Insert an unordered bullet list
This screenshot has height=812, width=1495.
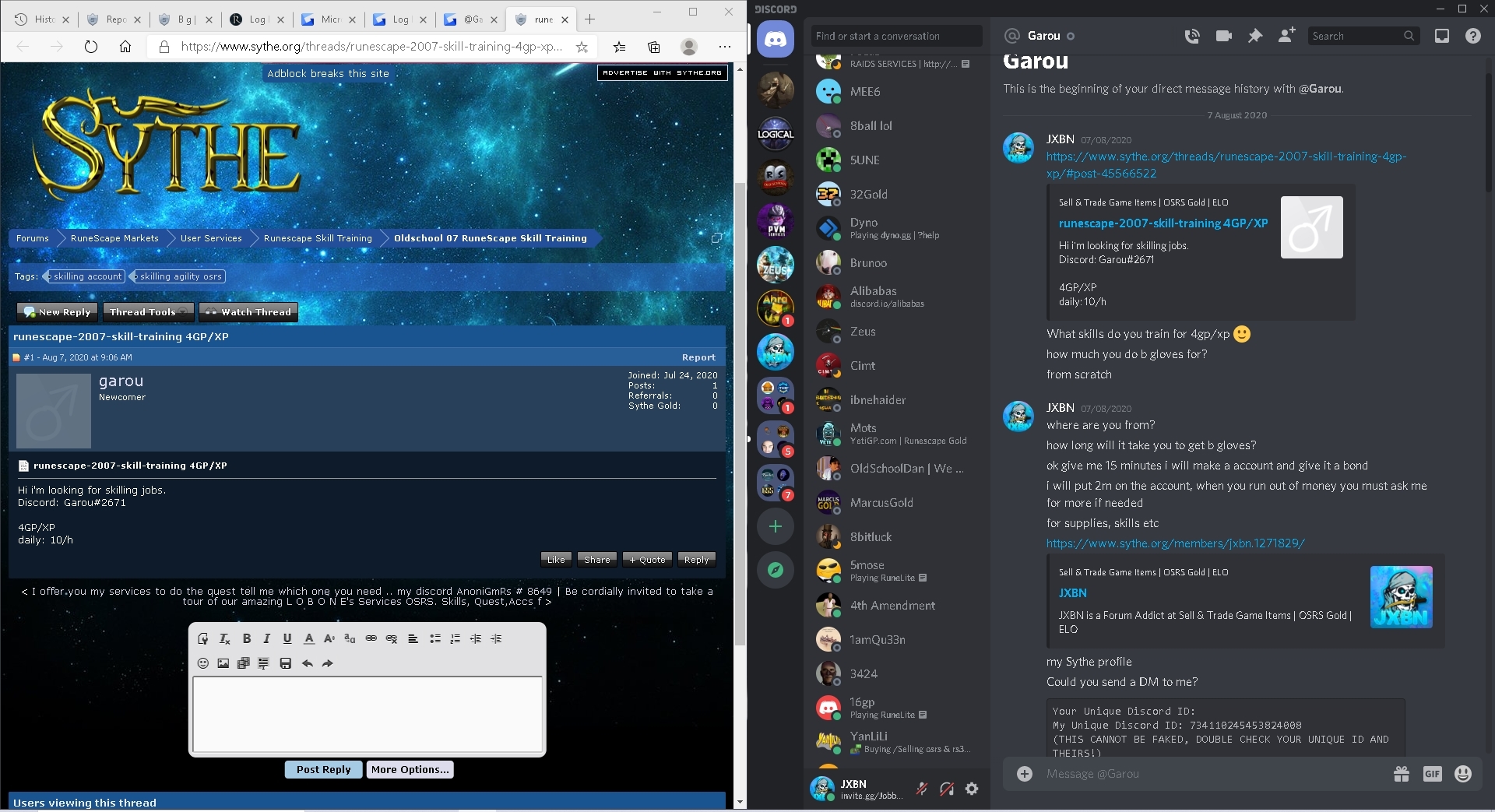(435, 638)
